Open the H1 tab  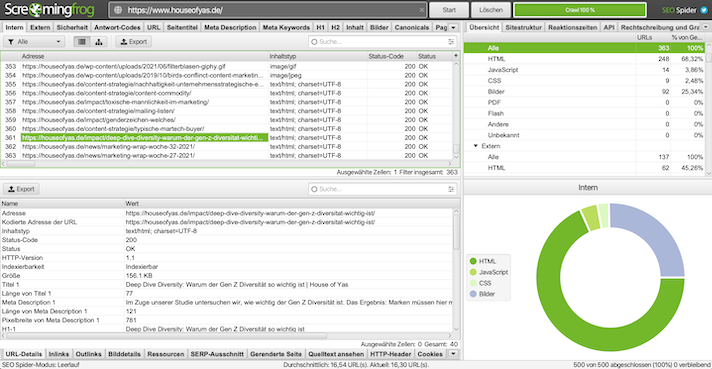coord(321,27)
